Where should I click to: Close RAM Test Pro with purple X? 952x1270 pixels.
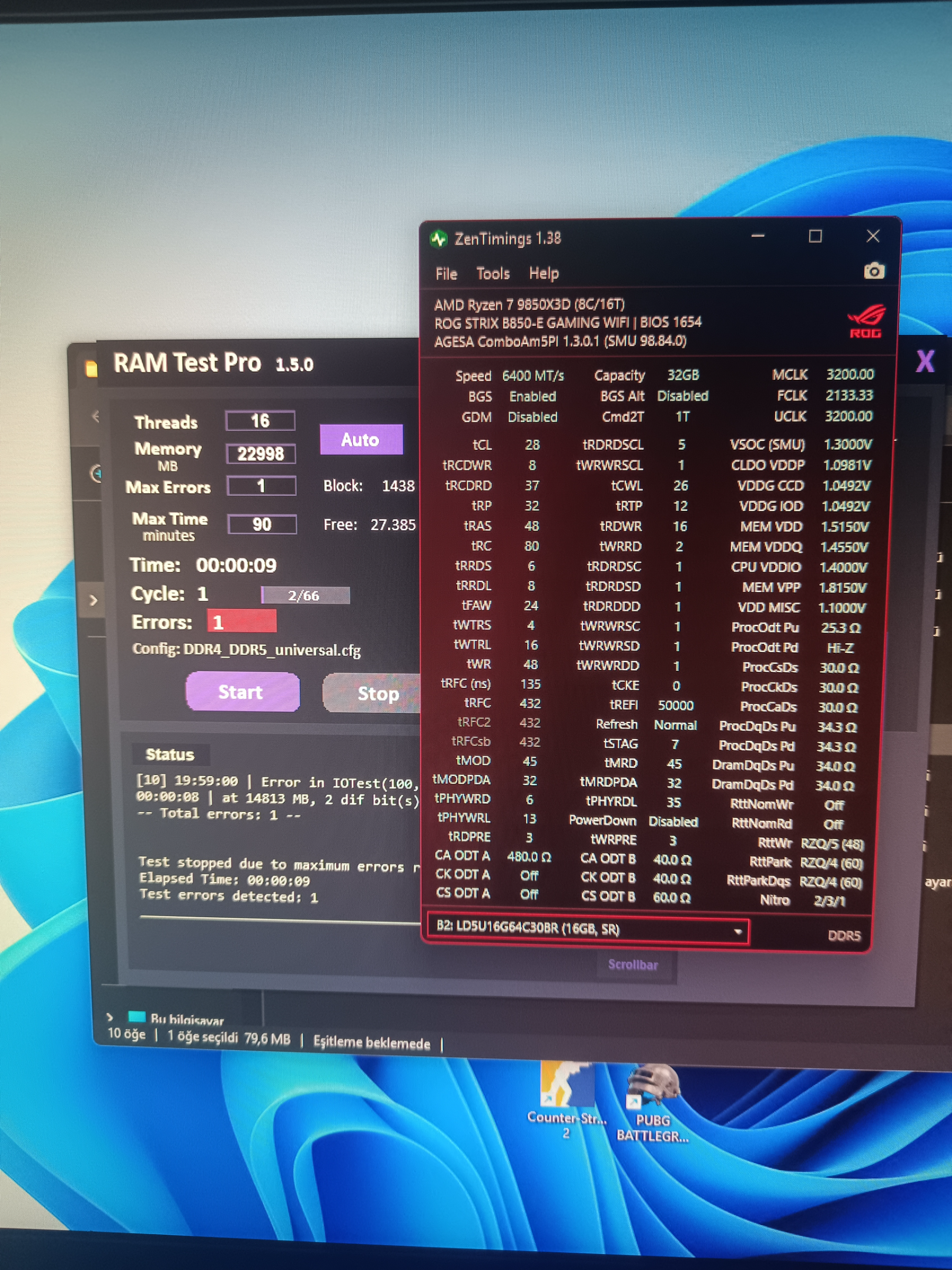(925, 361)
